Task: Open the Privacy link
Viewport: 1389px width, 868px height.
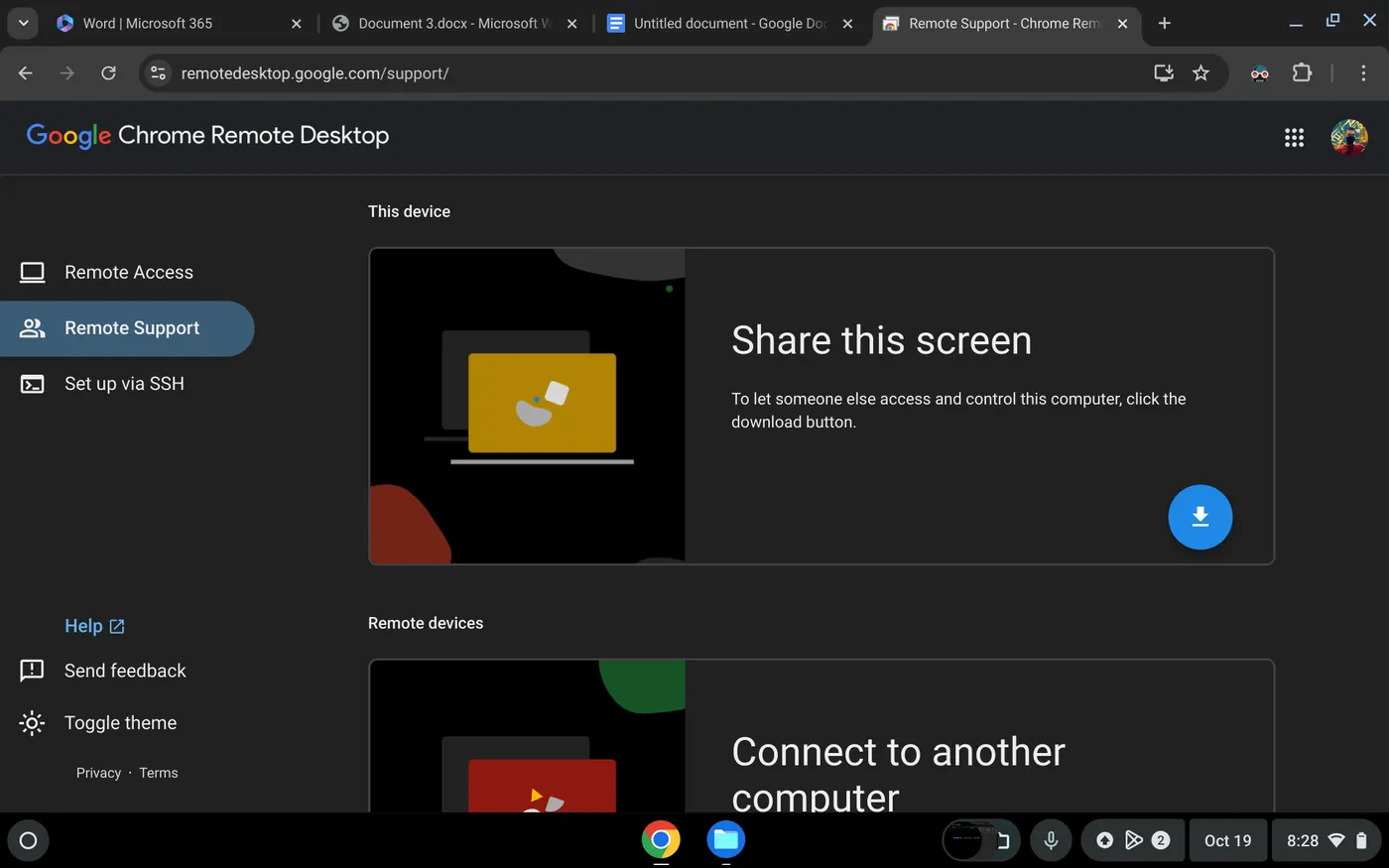Action: [98, 773]
